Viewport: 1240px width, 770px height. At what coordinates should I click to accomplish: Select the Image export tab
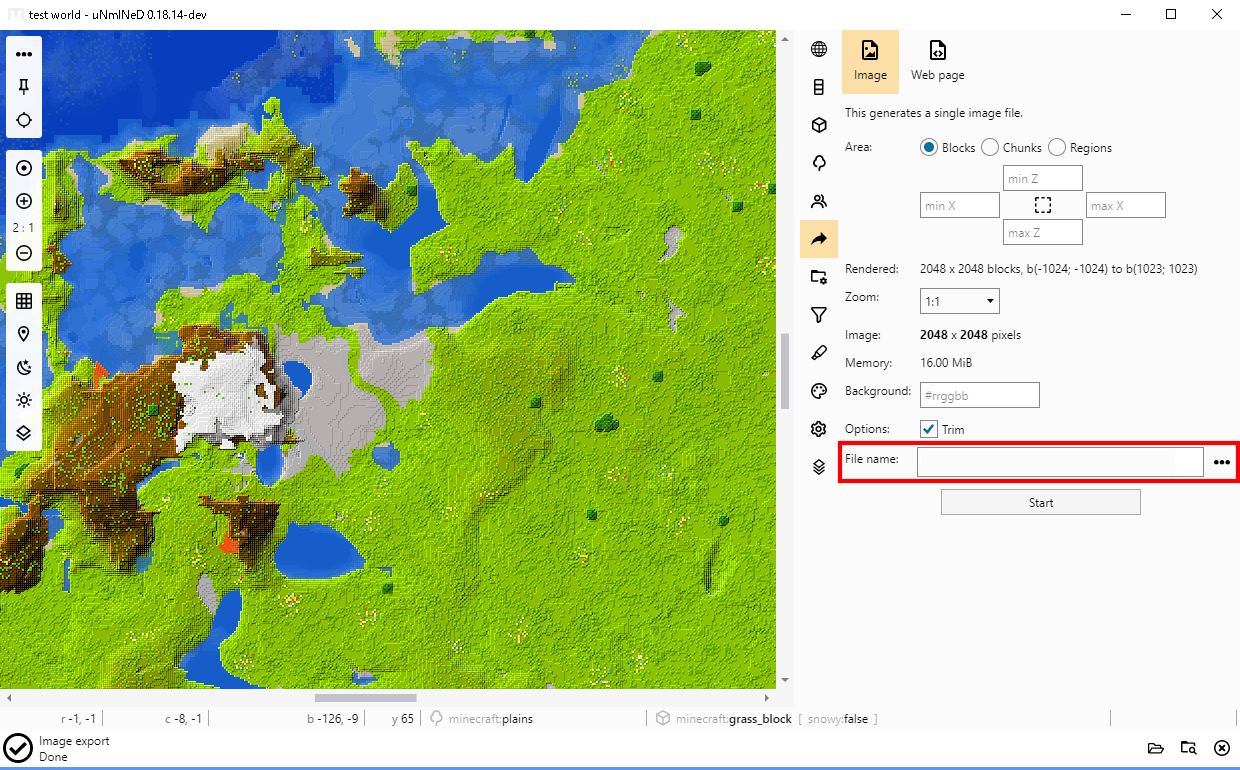[870, 61]
